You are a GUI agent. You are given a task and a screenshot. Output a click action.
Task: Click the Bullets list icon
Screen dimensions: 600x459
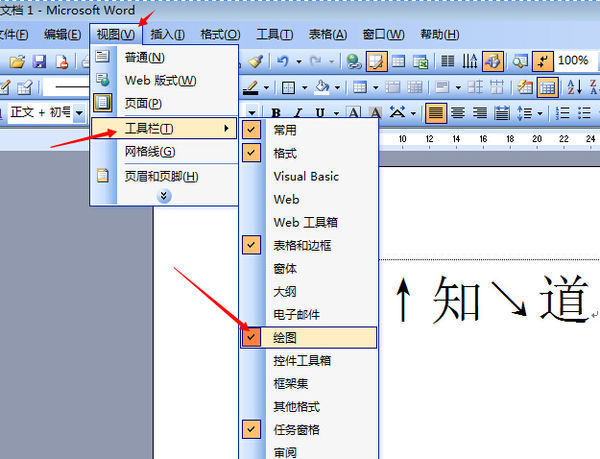click(584, 113)
